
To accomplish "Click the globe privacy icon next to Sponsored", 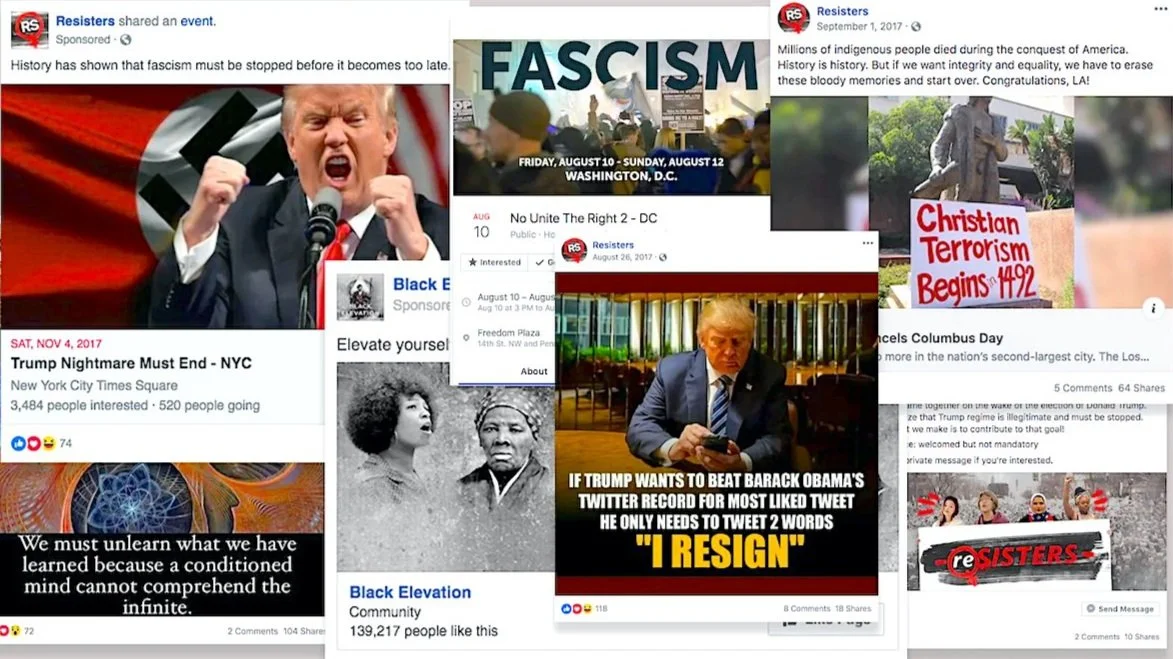I will click(126, 40).
